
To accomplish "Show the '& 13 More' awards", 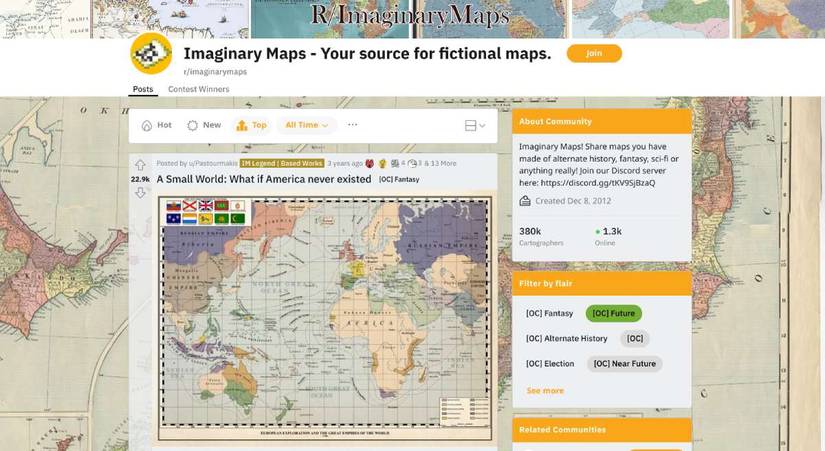I will [x=440, y=163].
